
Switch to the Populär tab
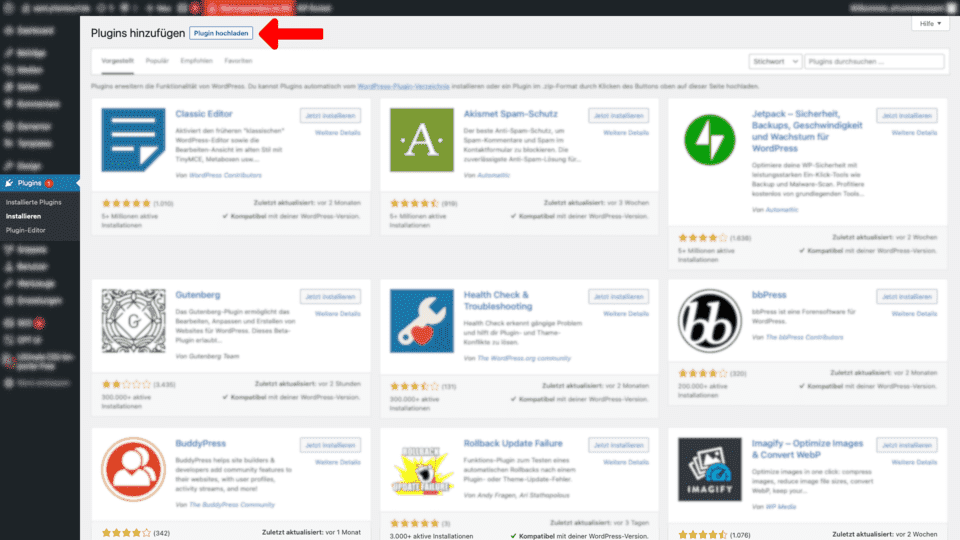tap(157, 61)
